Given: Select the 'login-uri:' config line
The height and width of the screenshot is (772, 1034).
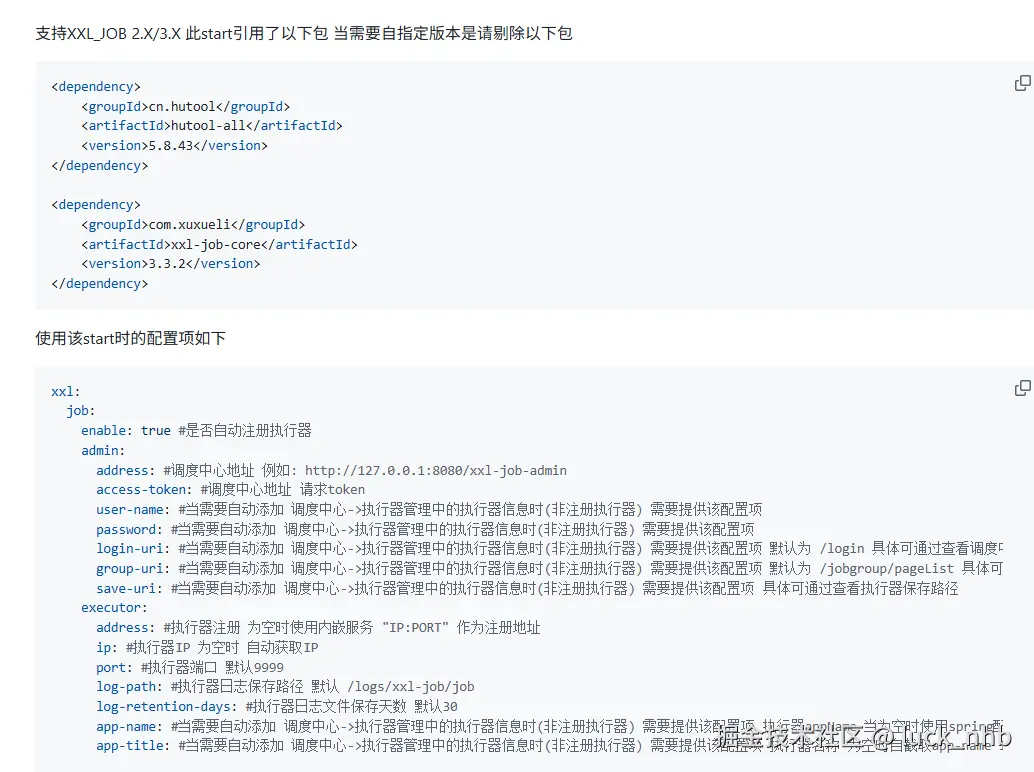Looking at the screenshot, I should (x=549, y=548).
